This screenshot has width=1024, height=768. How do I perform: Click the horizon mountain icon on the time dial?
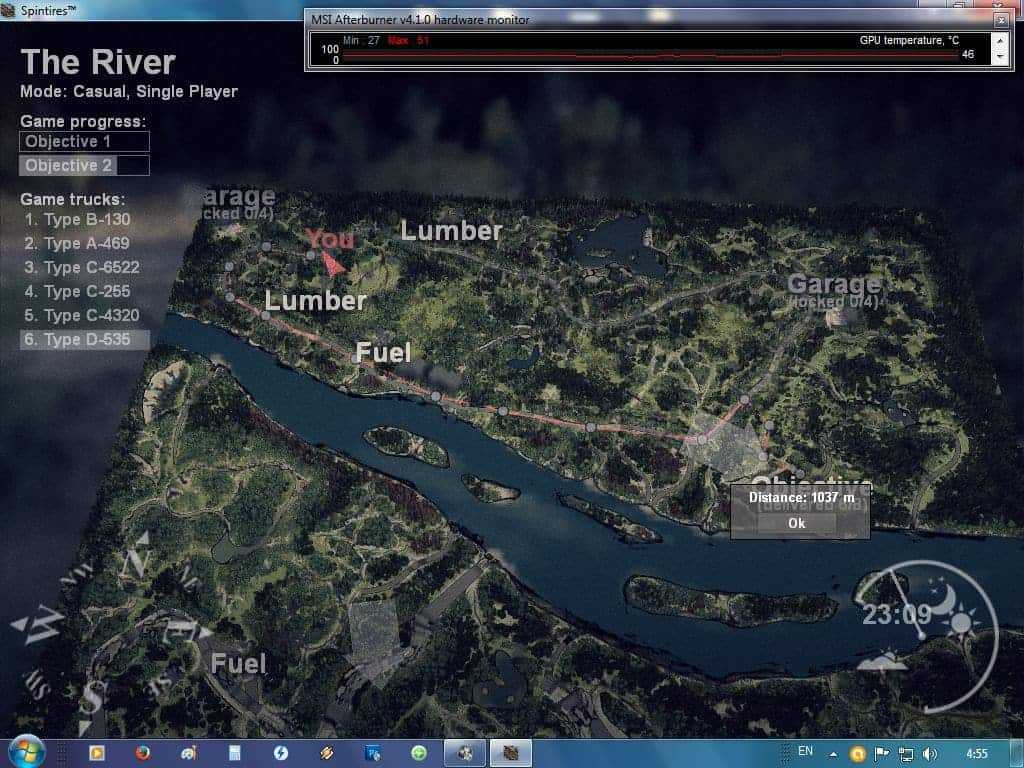pyautogui.click(x=883, y=661)
